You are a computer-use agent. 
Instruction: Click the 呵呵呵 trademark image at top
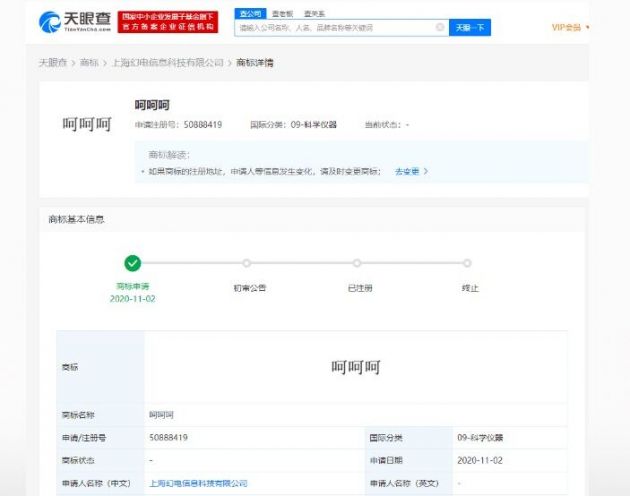(x=87, y=124)
